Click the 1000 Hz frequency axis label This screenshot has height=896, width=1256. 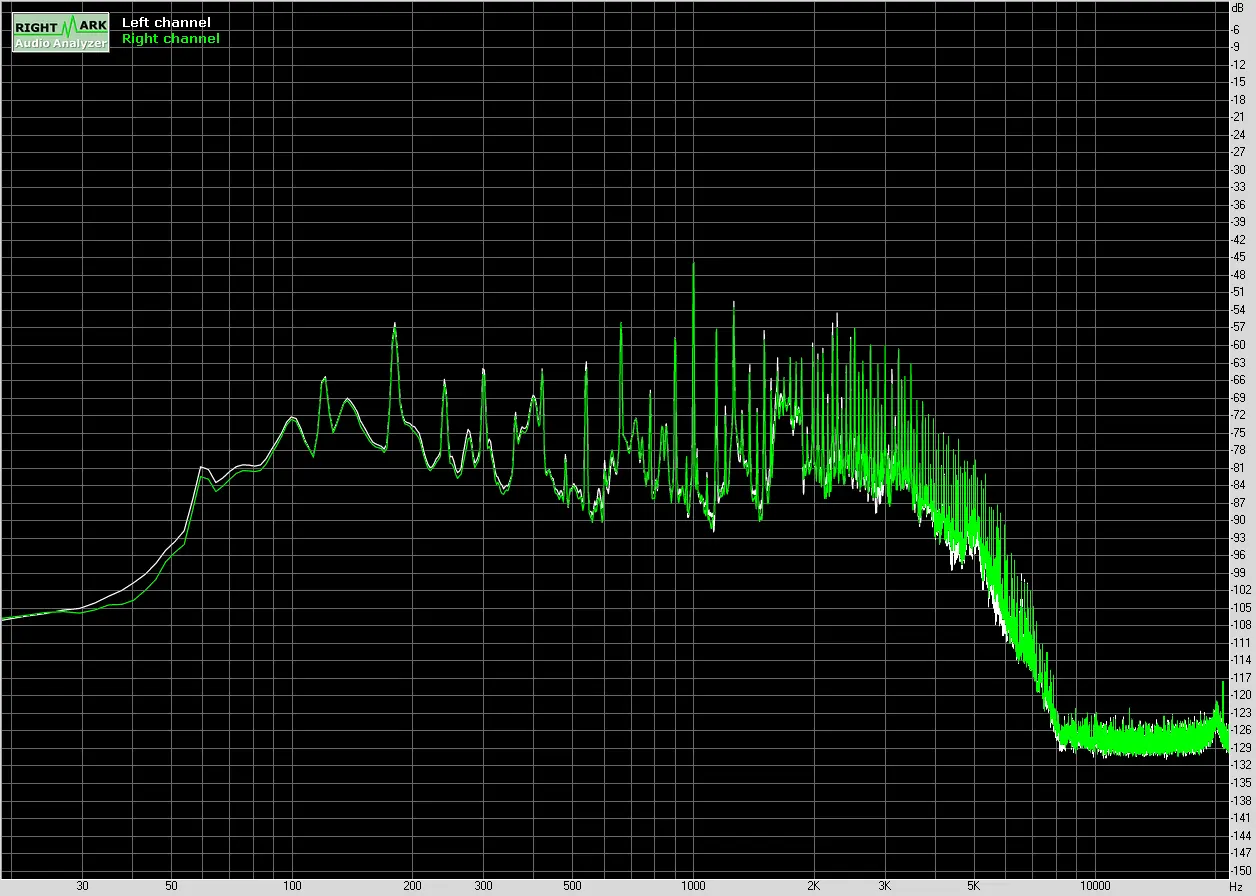[x=693, y=886]
